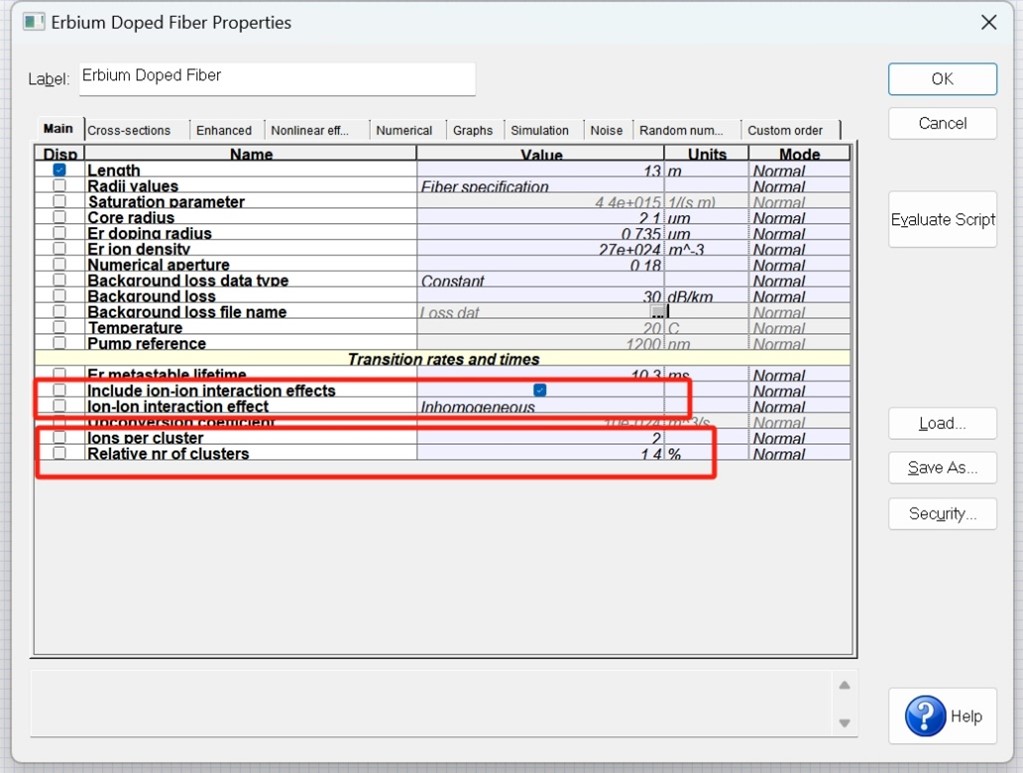Click the scroll down arrow in the description box
1023x773 pixels.
coord(844,723)
